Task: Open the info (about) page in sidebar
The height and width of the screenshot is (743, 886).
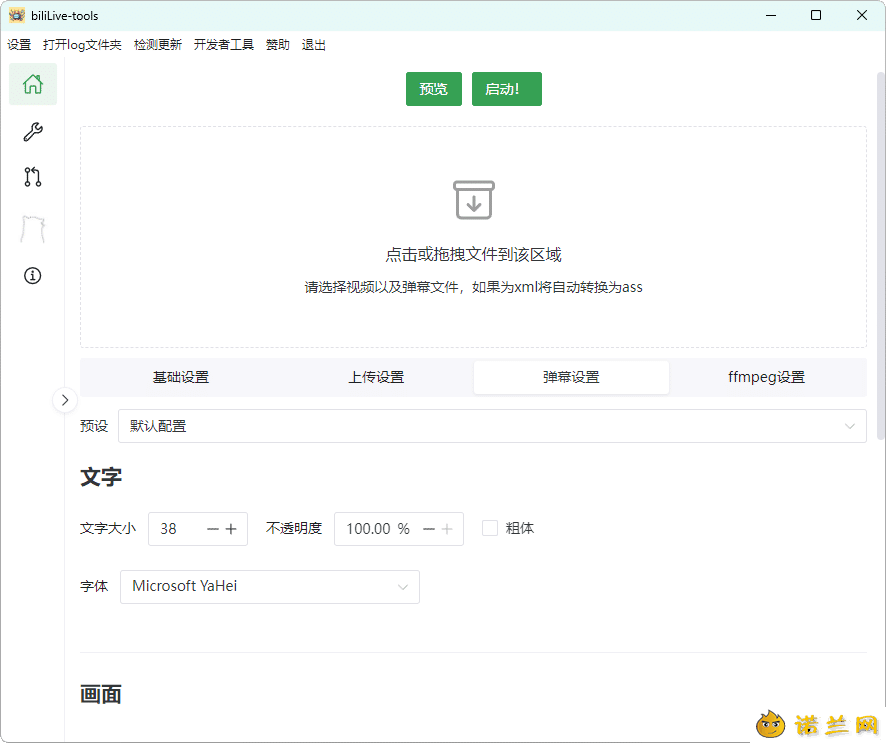Action: coord(33,276)
